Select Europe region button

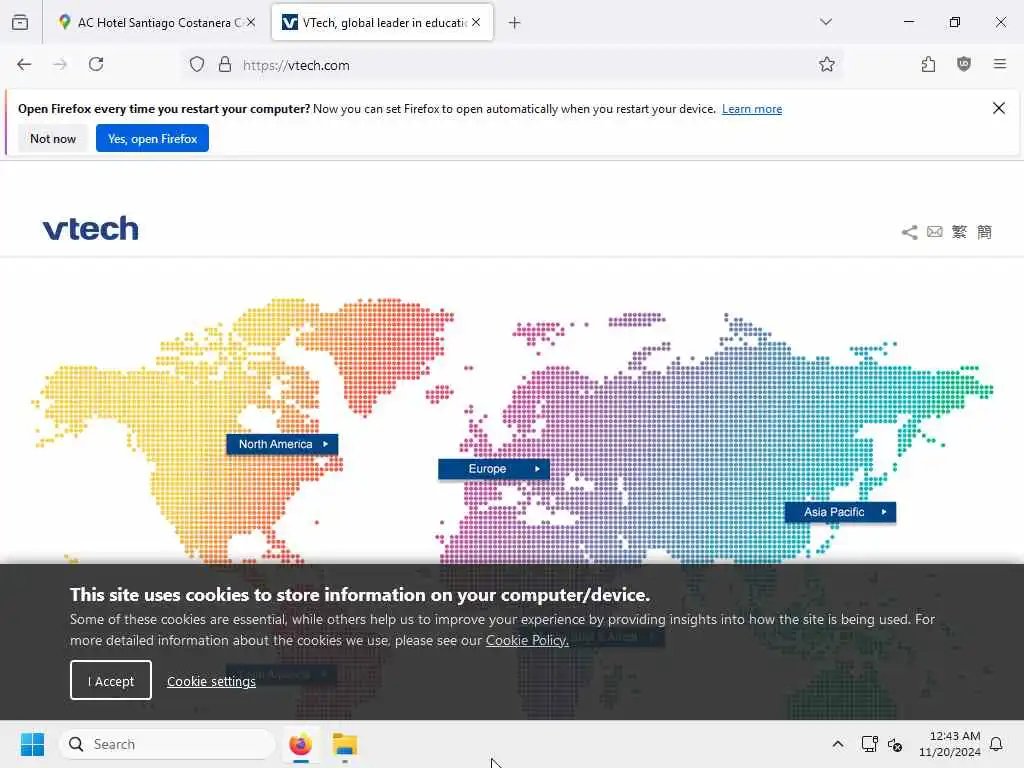pyautogui.click(x=494, y=469)
